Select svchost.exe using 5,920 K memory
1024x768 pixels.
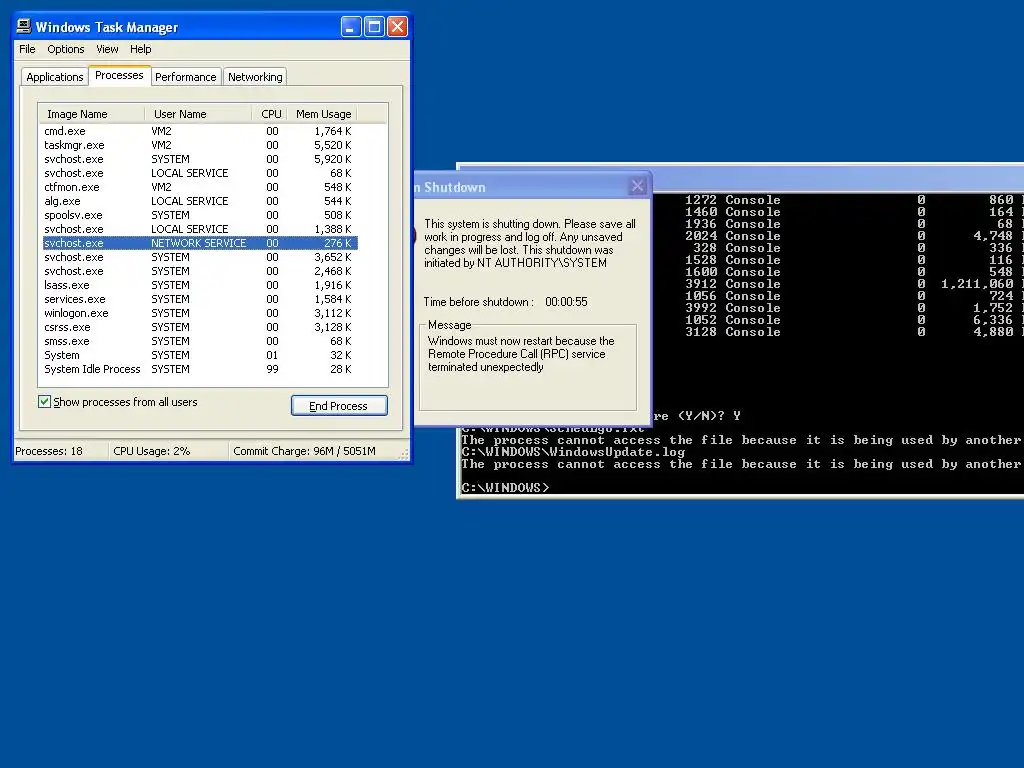199,159
